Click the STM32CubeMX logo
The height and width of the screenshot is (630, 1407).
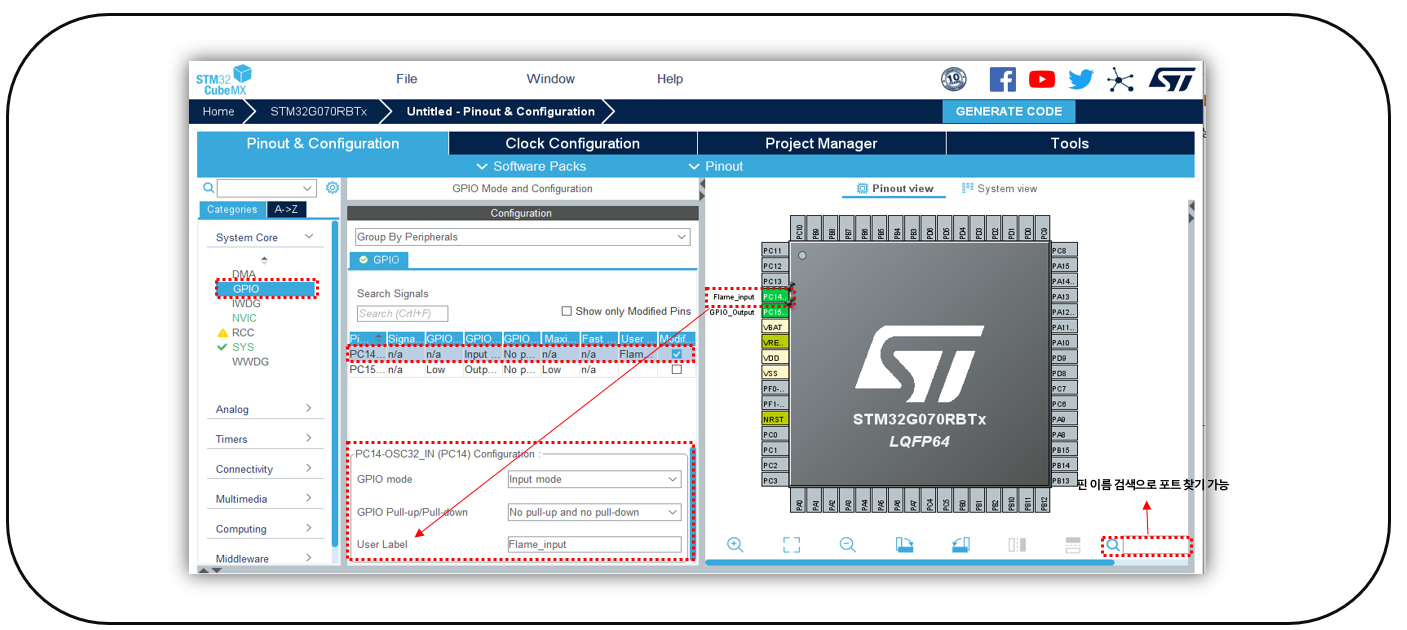pos(223,80)
